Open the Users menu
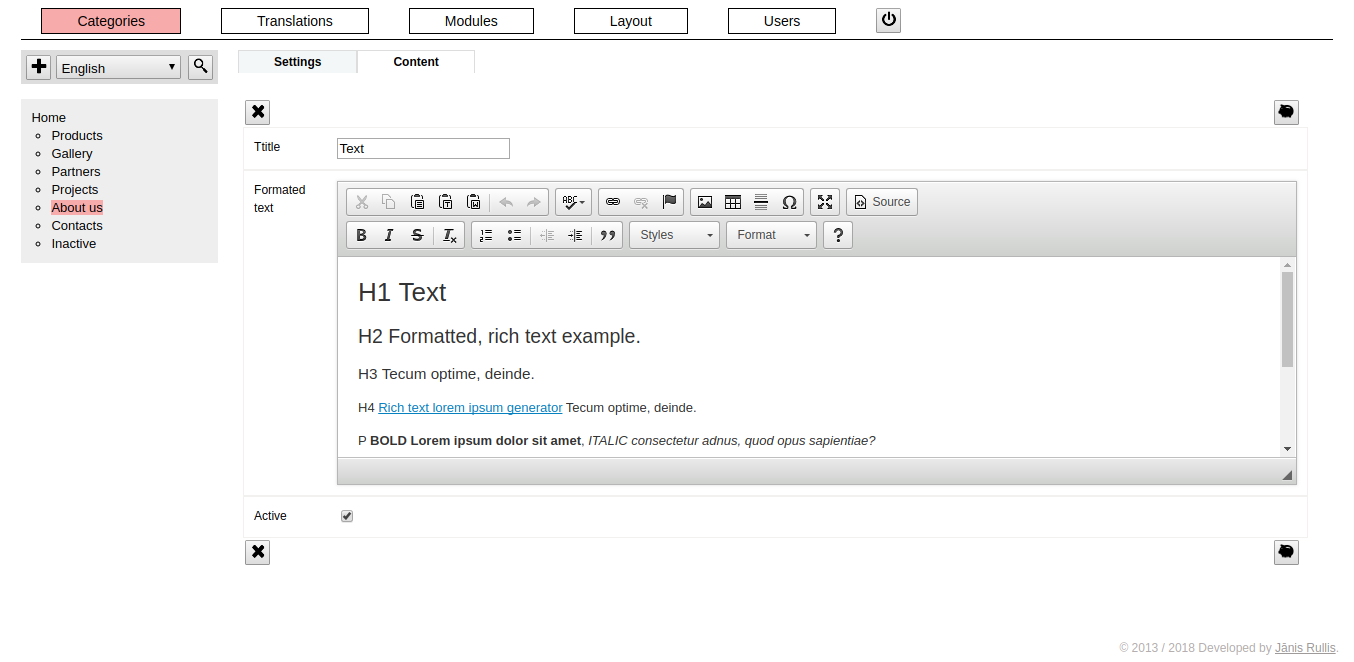The height and width of the screenshot is (662, 1354). pyautogui.click(x=782, y=21)
